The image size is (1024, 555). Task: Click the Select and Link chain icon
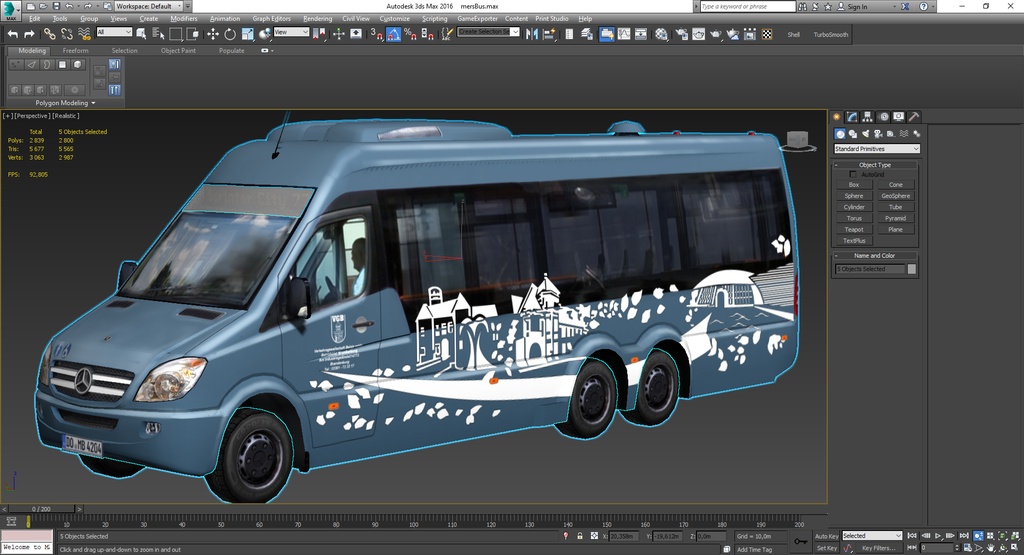pyautogui.click(x=48, y=34)
